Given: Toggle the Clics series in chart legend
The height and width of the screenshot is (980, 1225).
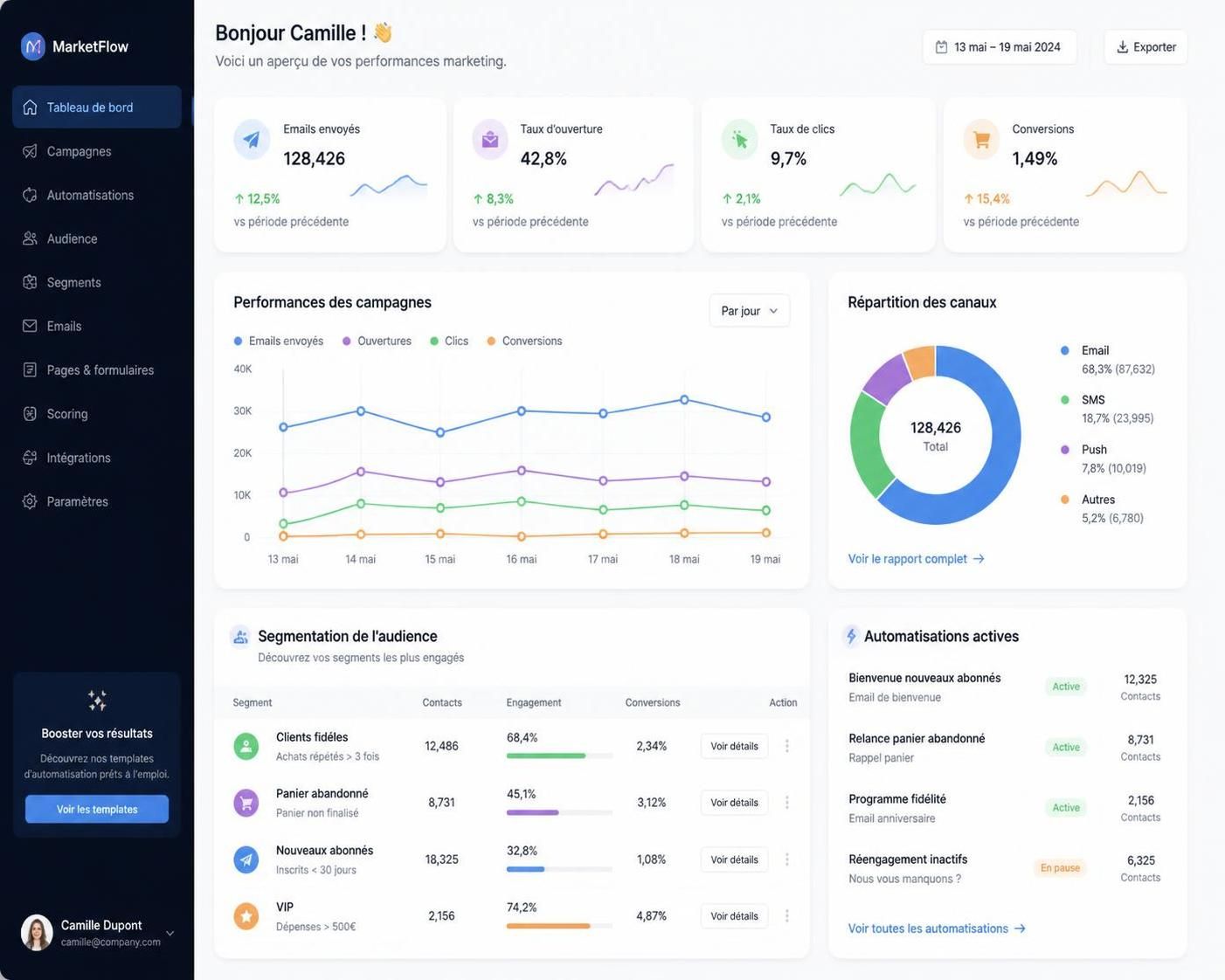Looking at the screenshot, I should (449, 341).
